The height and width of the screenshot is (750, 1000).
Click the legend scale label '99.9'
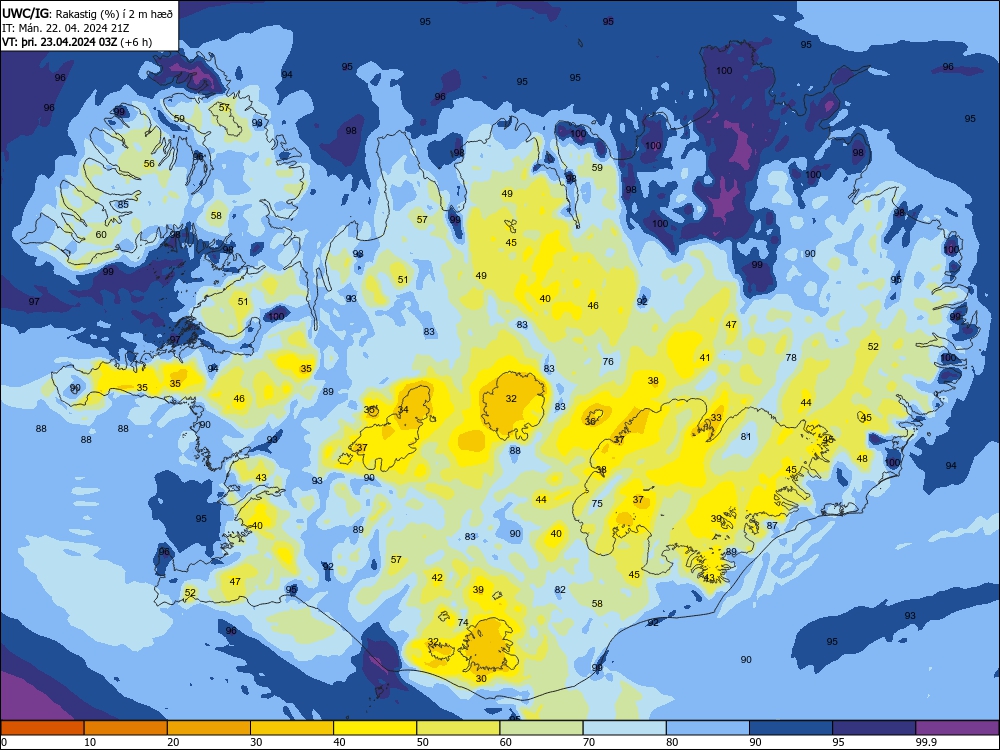pyautogui.click(x=926, y=742)
